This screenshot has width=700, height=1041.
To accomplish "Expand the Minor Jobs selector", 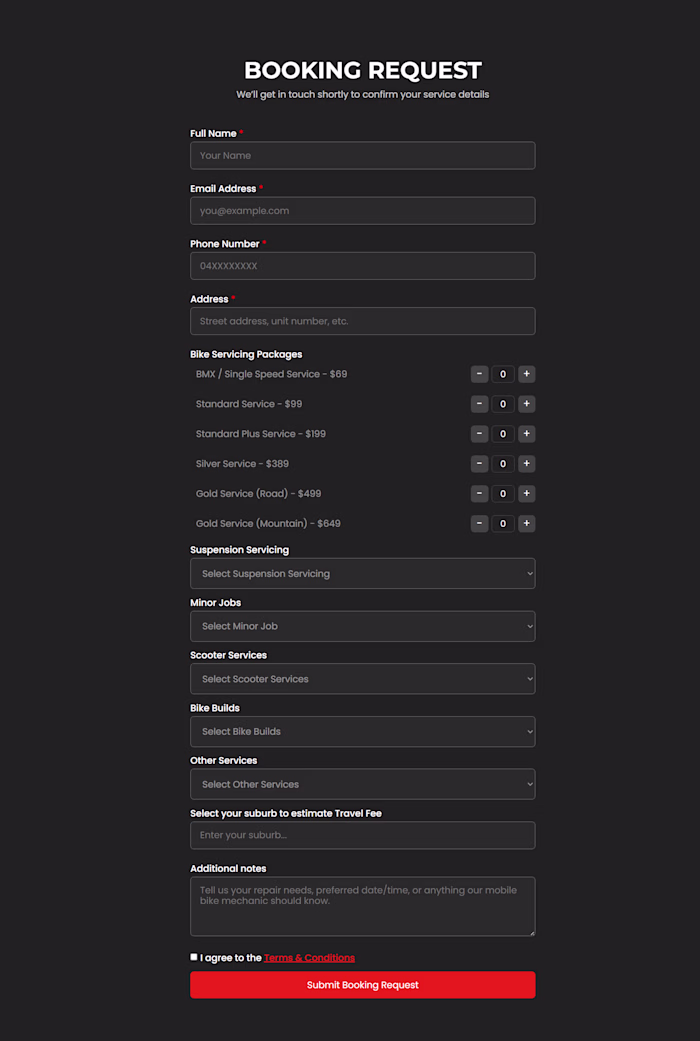I will (x=362, y=626).
